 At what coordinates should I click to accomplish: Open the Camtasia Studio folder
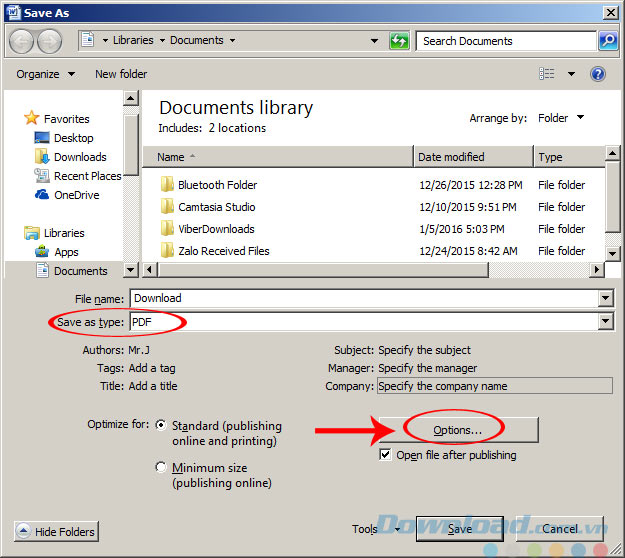(216, 207)
